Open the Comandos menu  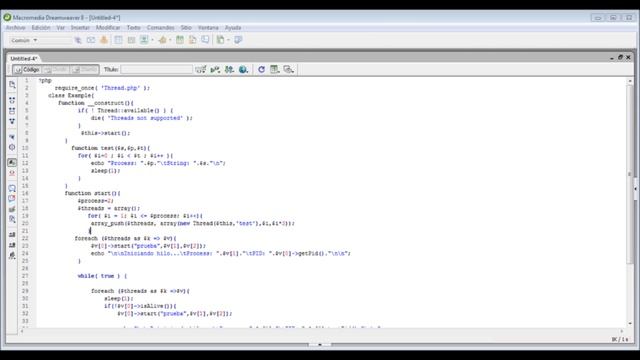click(160, 27)
